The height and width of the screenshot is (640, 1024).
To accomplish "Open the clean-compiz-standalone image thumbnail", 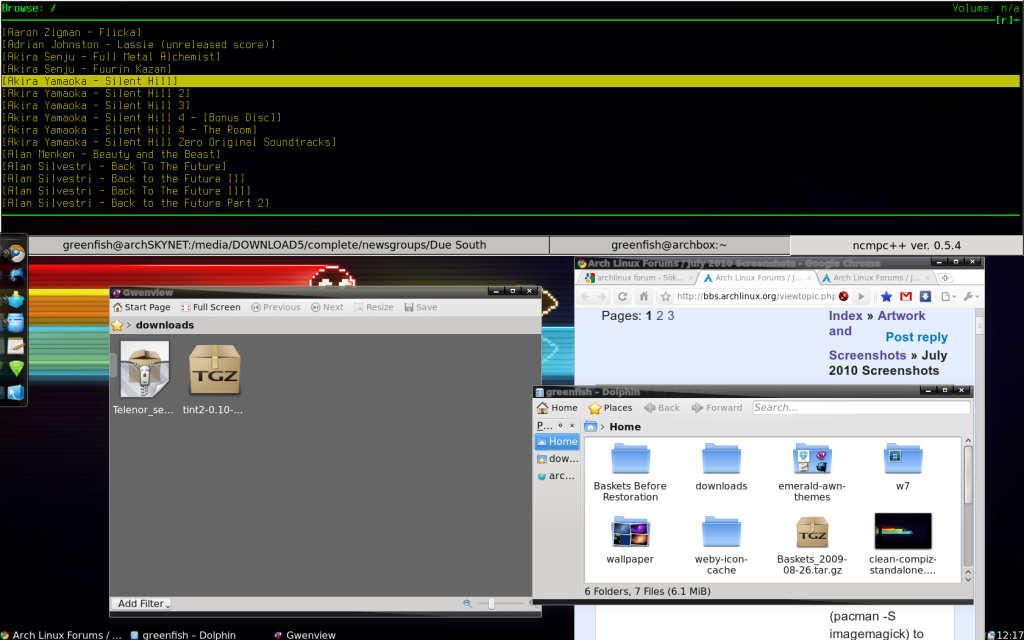I will click(x=903, y=546).
